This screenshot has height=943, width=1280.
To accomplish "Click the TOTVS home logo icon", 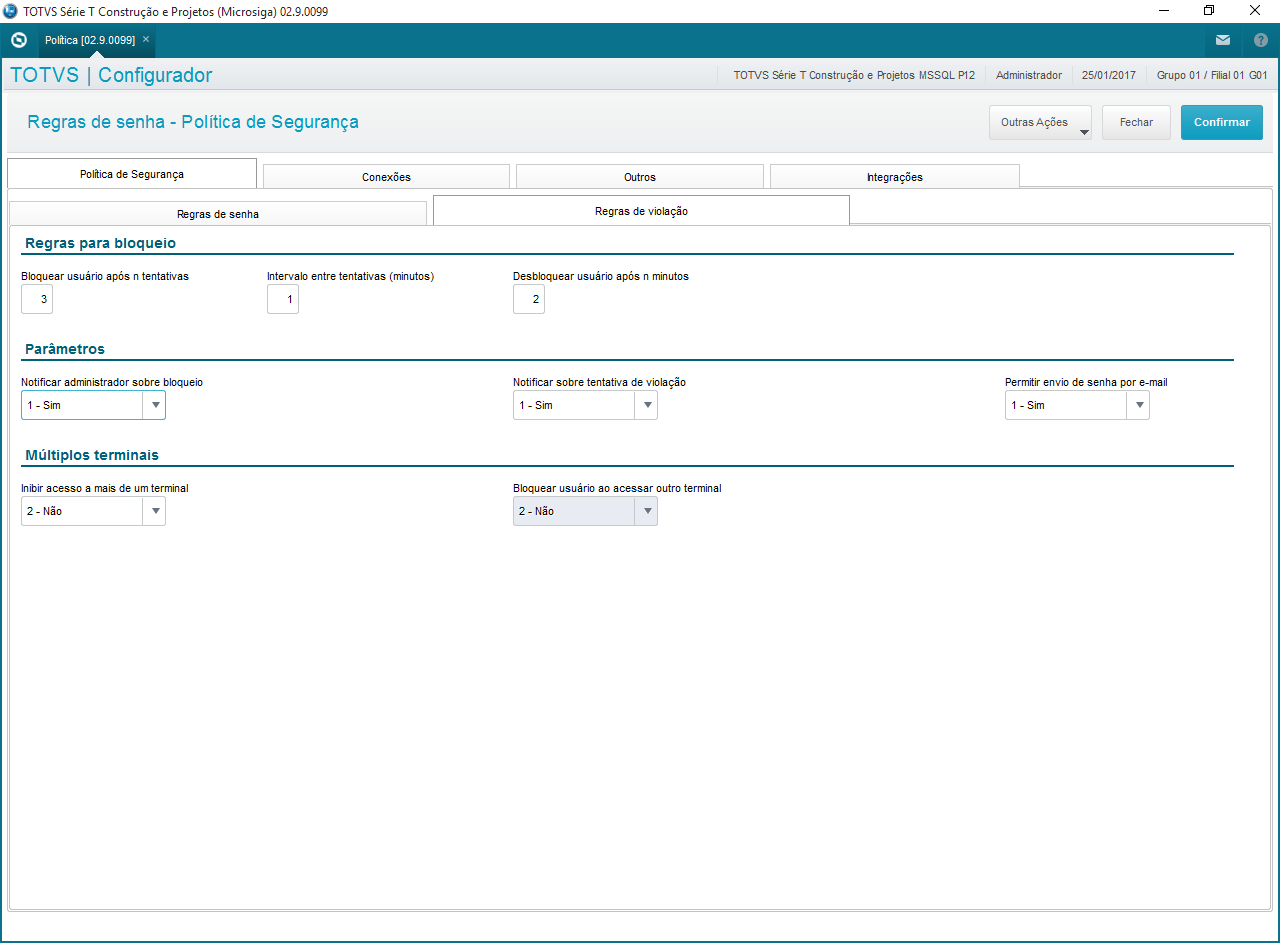I will tap(18, 40).
